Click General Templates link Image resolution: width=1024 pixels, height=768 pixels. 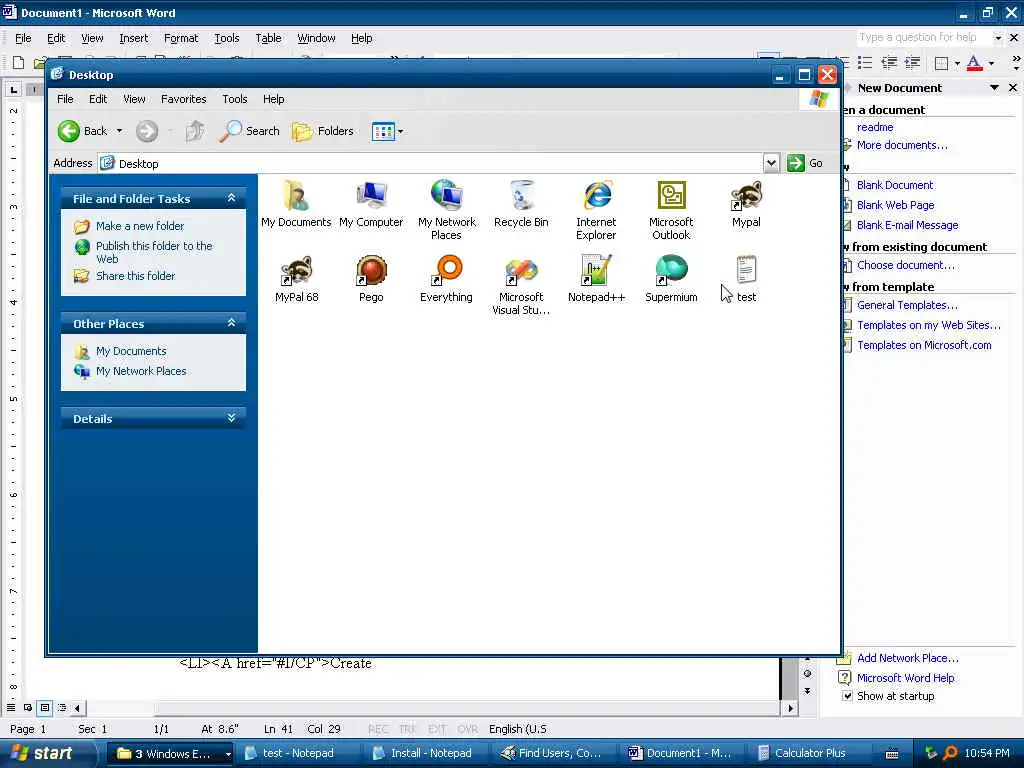(907, 305)
